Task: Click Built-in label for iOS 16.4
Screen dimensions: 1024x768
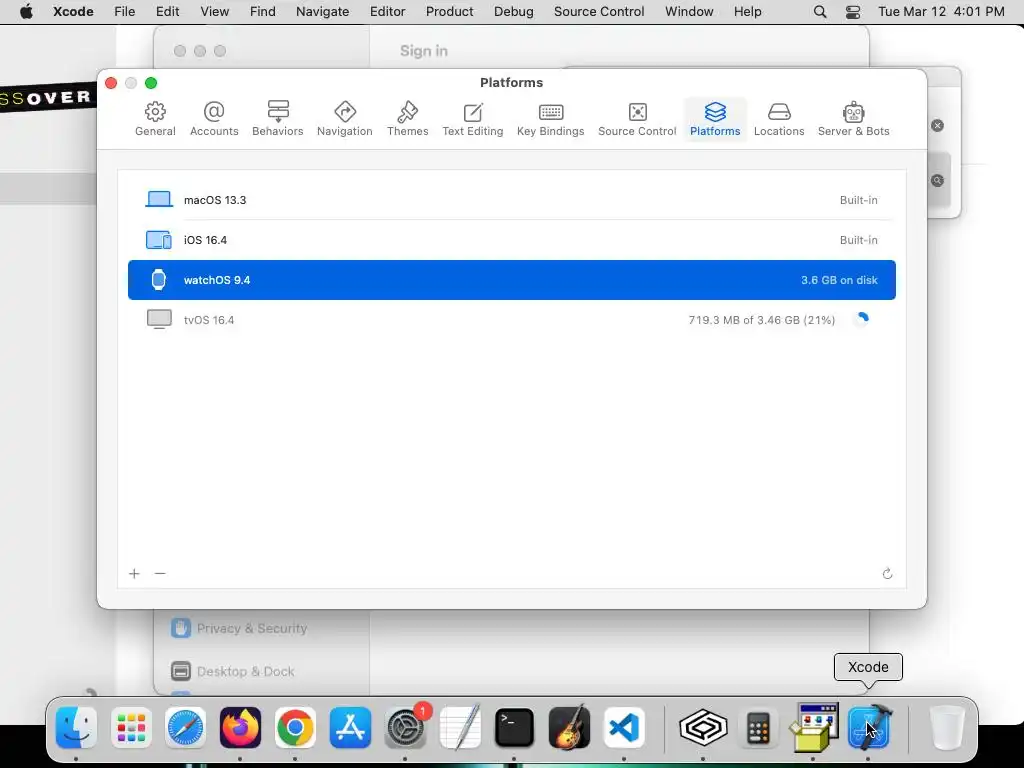Action: coord(858,240)
